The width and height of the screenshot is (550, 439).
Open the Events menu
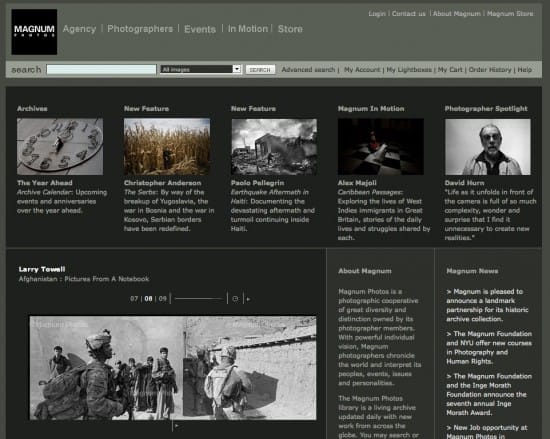(200, 29)
